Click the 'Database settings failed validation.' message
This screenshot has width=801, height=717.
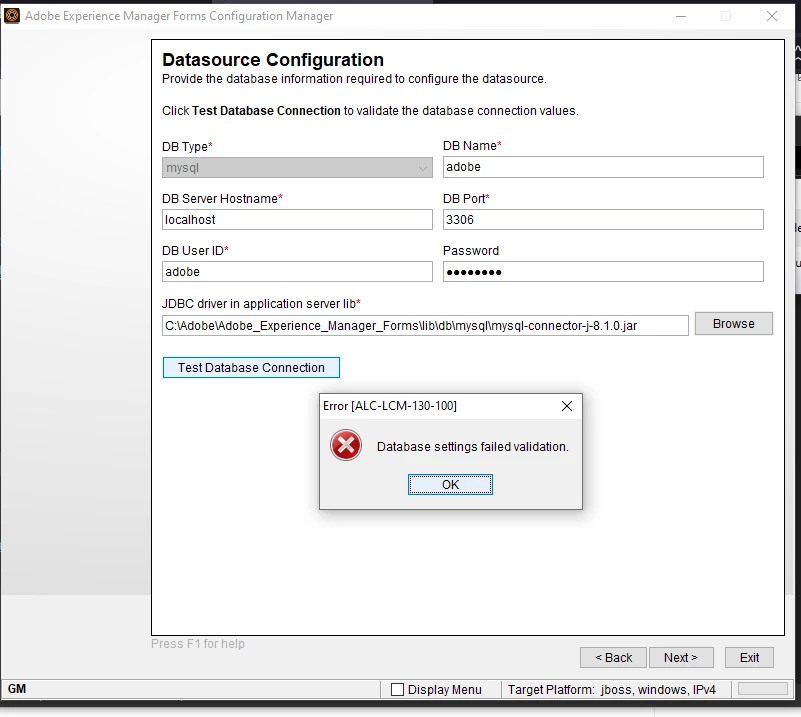(x=473, y=446)
